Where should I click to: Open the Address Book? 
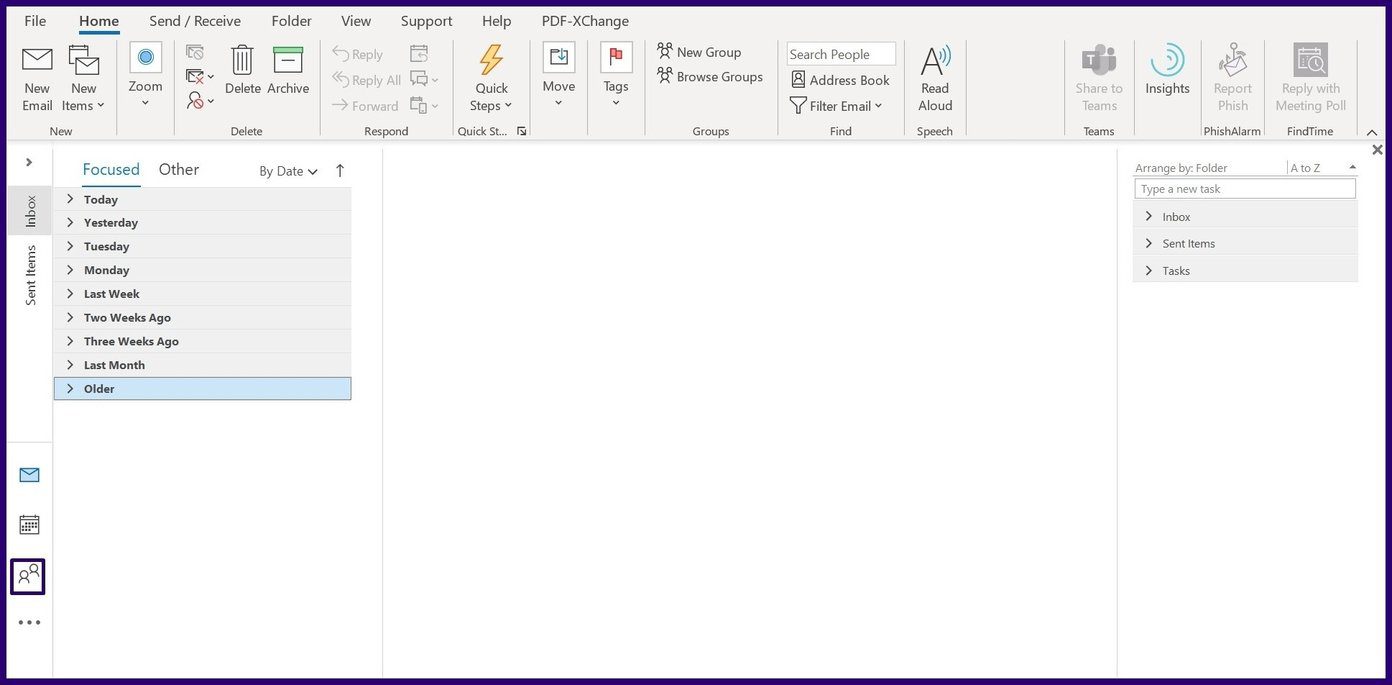pos(840,80)
